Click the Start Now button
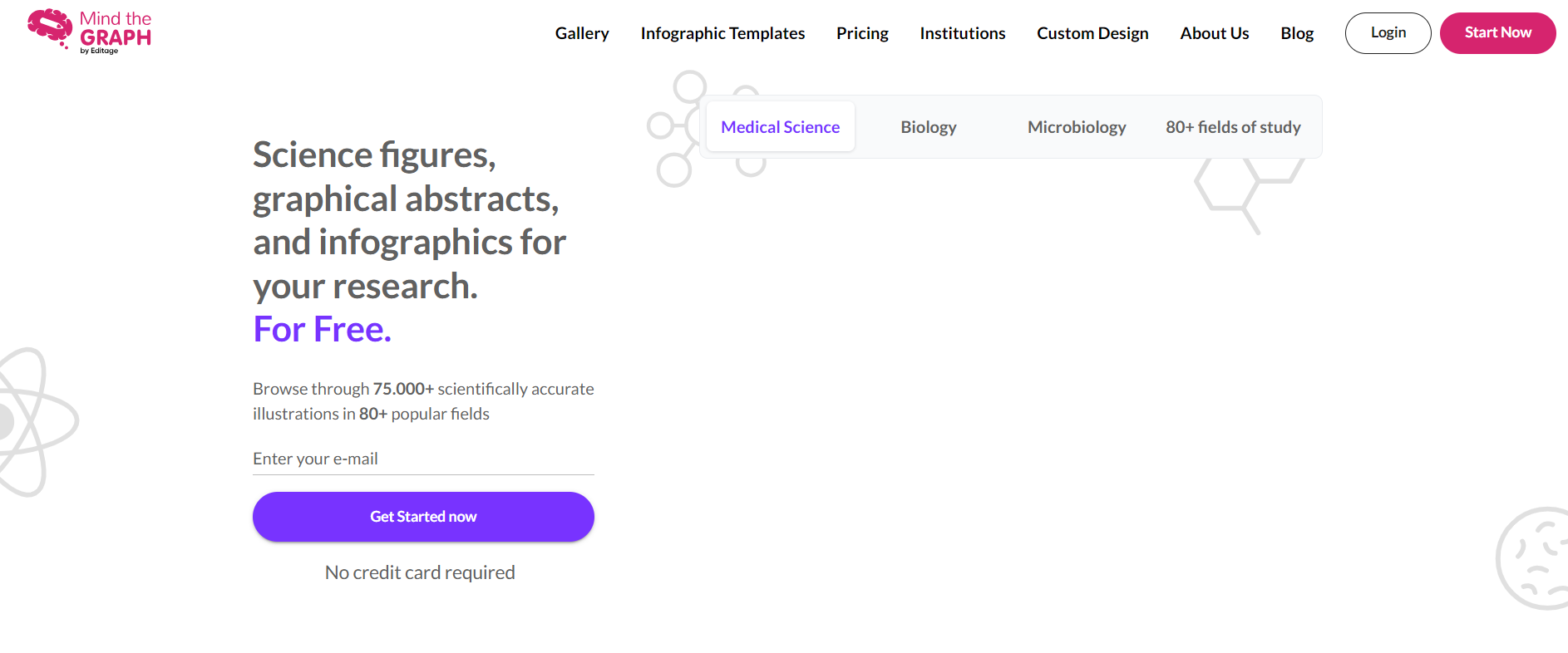Screen dimensions: 1568x653 pyautogui.click(x=1497, y=32)
